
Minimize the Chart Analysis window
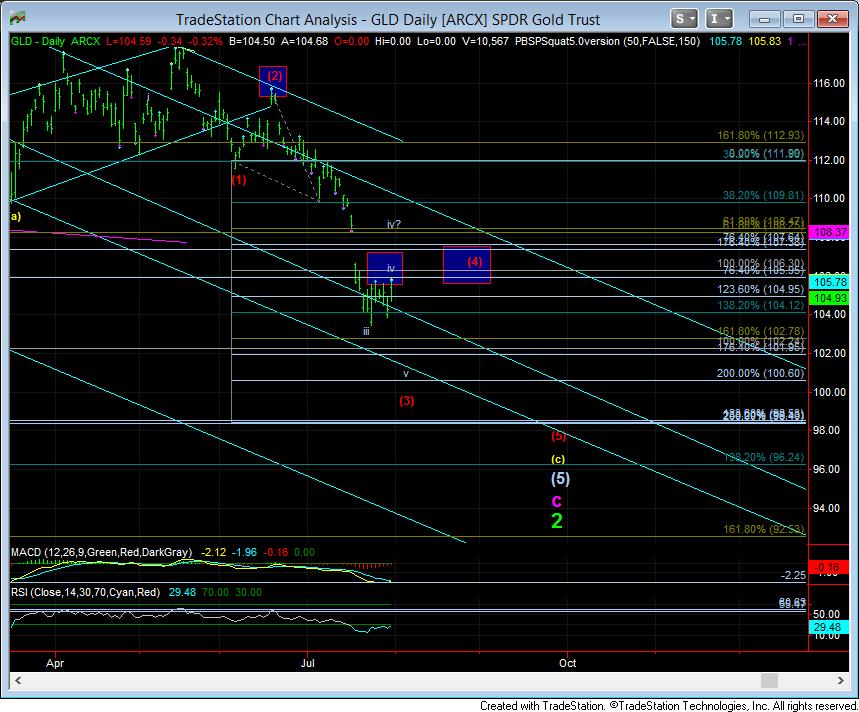[765, 19]
